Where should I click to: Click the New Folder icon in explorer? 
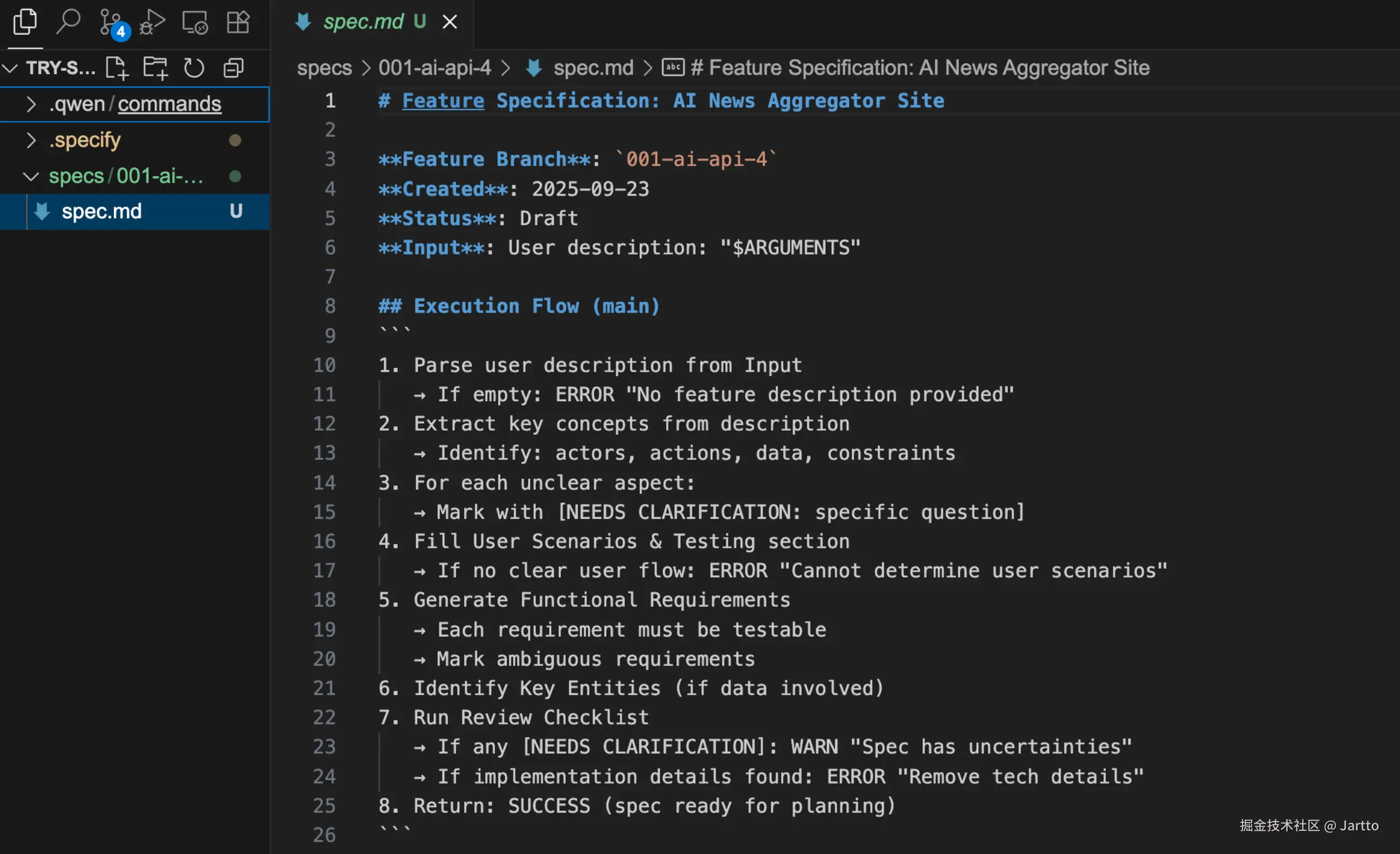coord(155,68)
